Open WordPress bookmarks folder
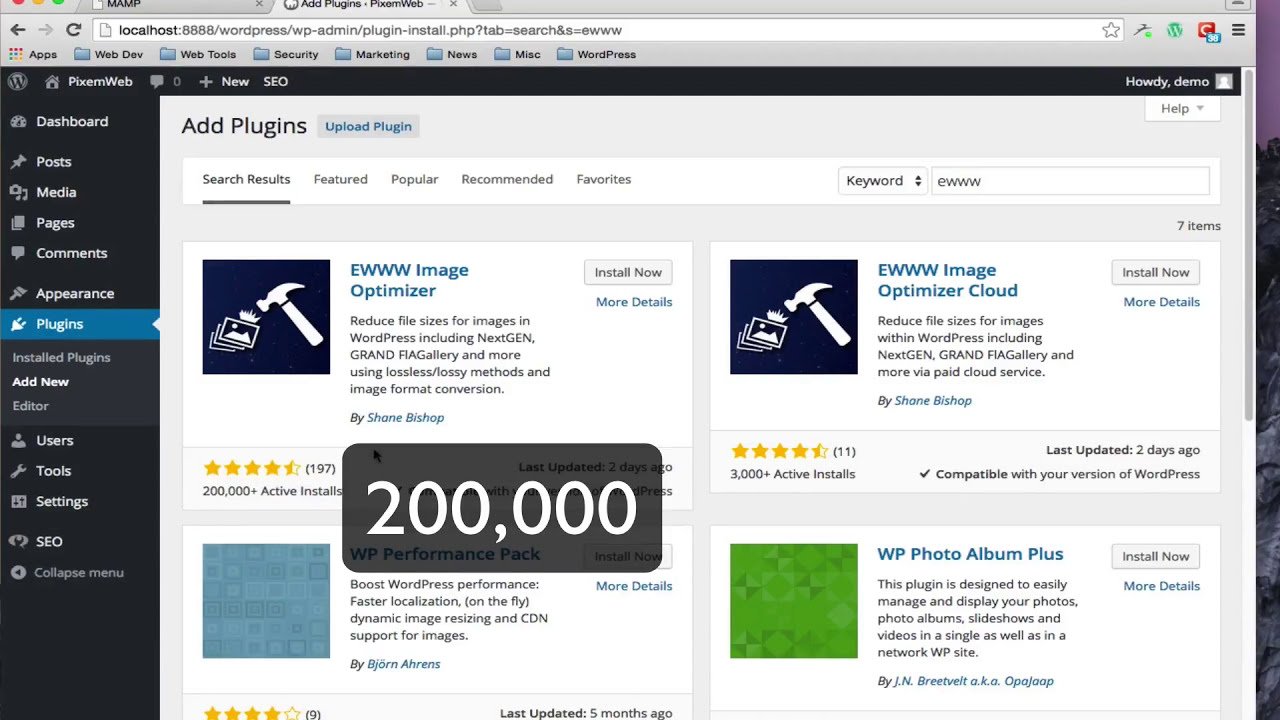1280x720 pixels. tap(596, 54)
